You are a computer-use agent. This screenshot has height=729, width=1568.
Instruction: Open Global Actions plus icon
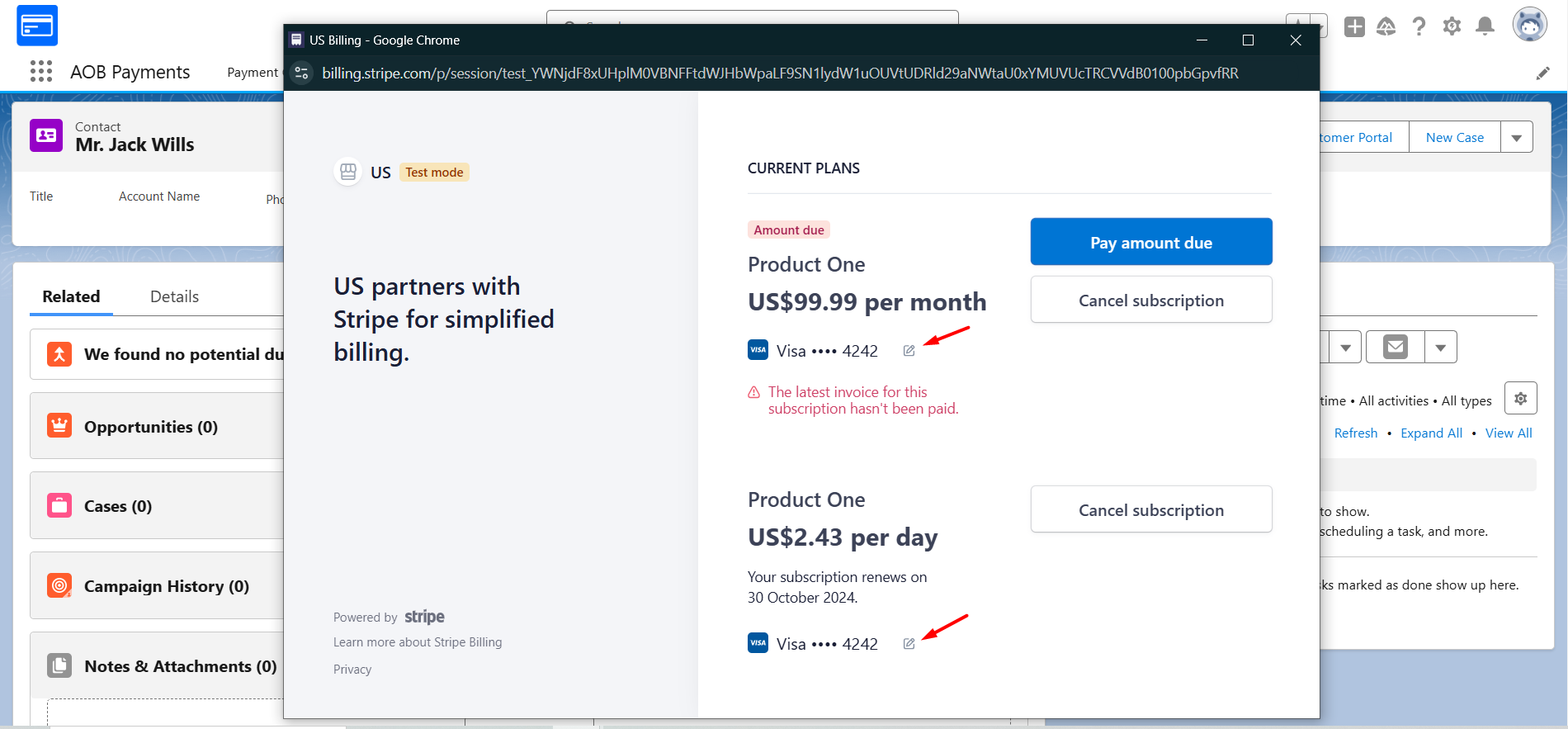pyautogui.click(x=1354, y=26)
